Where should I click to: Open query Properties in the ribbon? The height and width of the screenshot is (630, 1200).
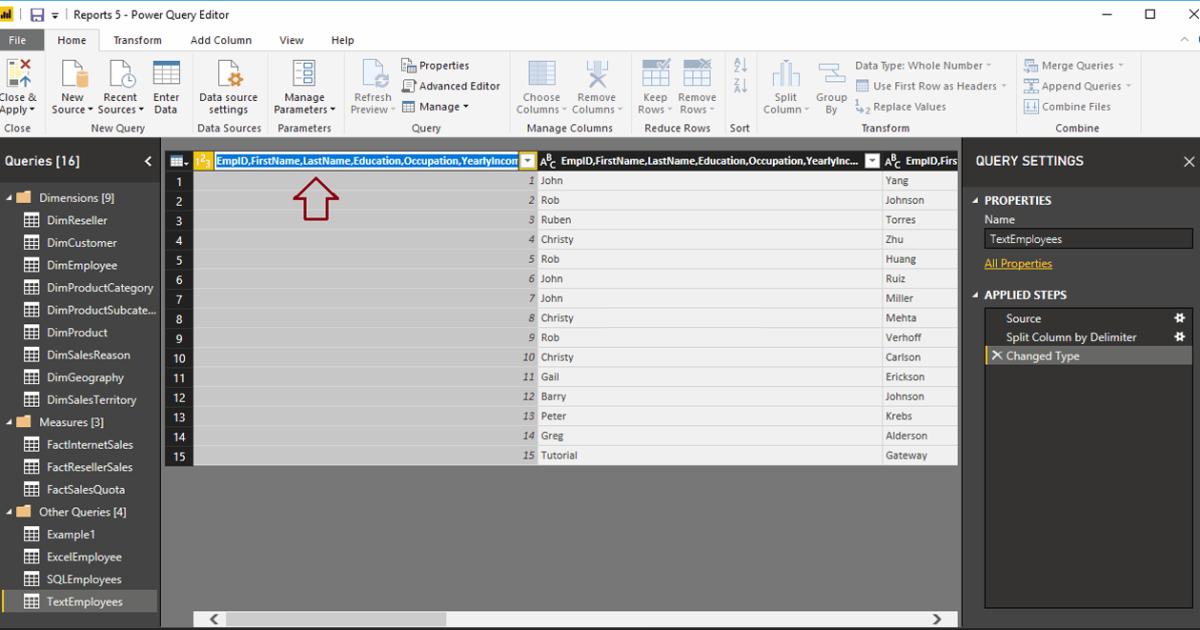[x=436, y=65]
